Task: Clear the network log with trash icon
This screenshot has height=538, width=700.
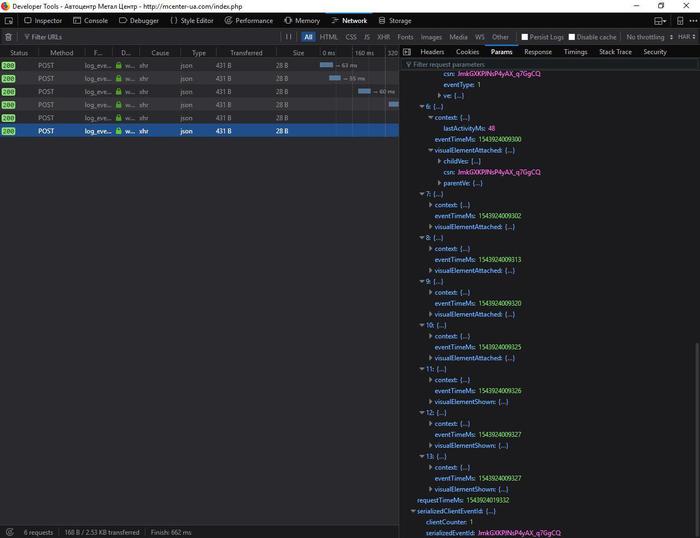Action: [9, 37]
